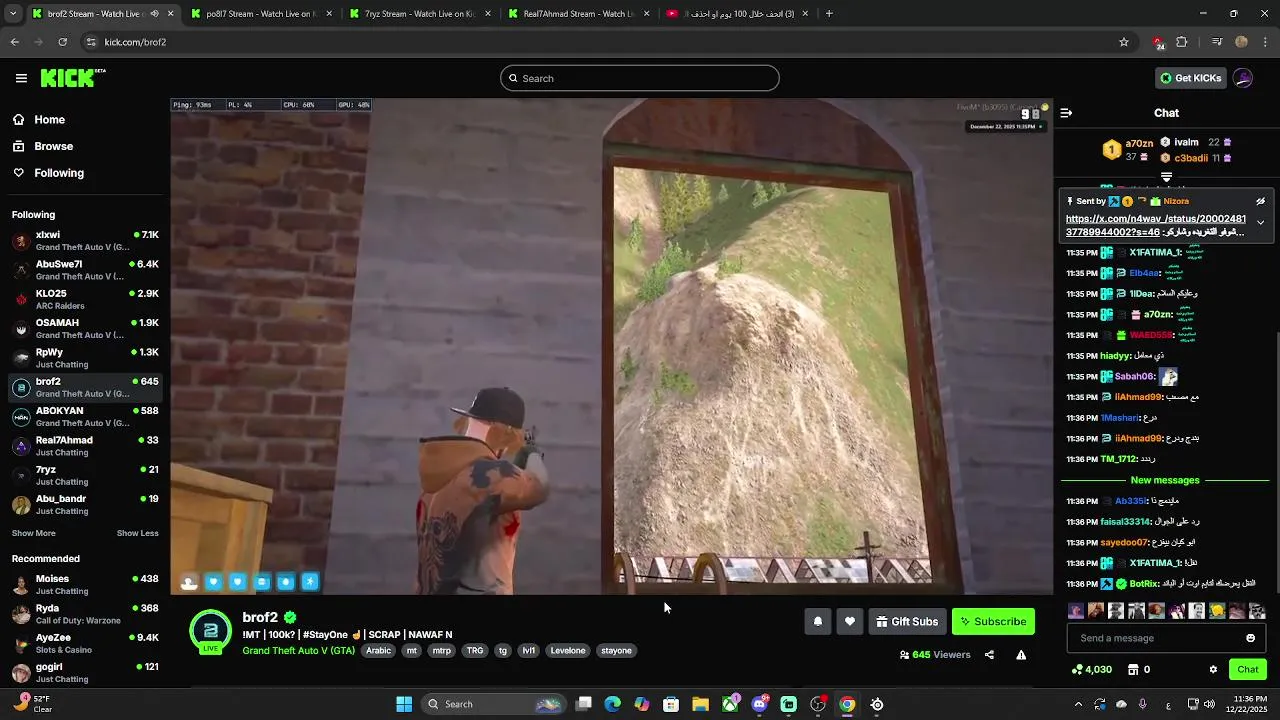The height and width of the screenshot is (720, 1280).
Task: Open OSAMAH channel in sidebar
Action: [x=85, y=329]
